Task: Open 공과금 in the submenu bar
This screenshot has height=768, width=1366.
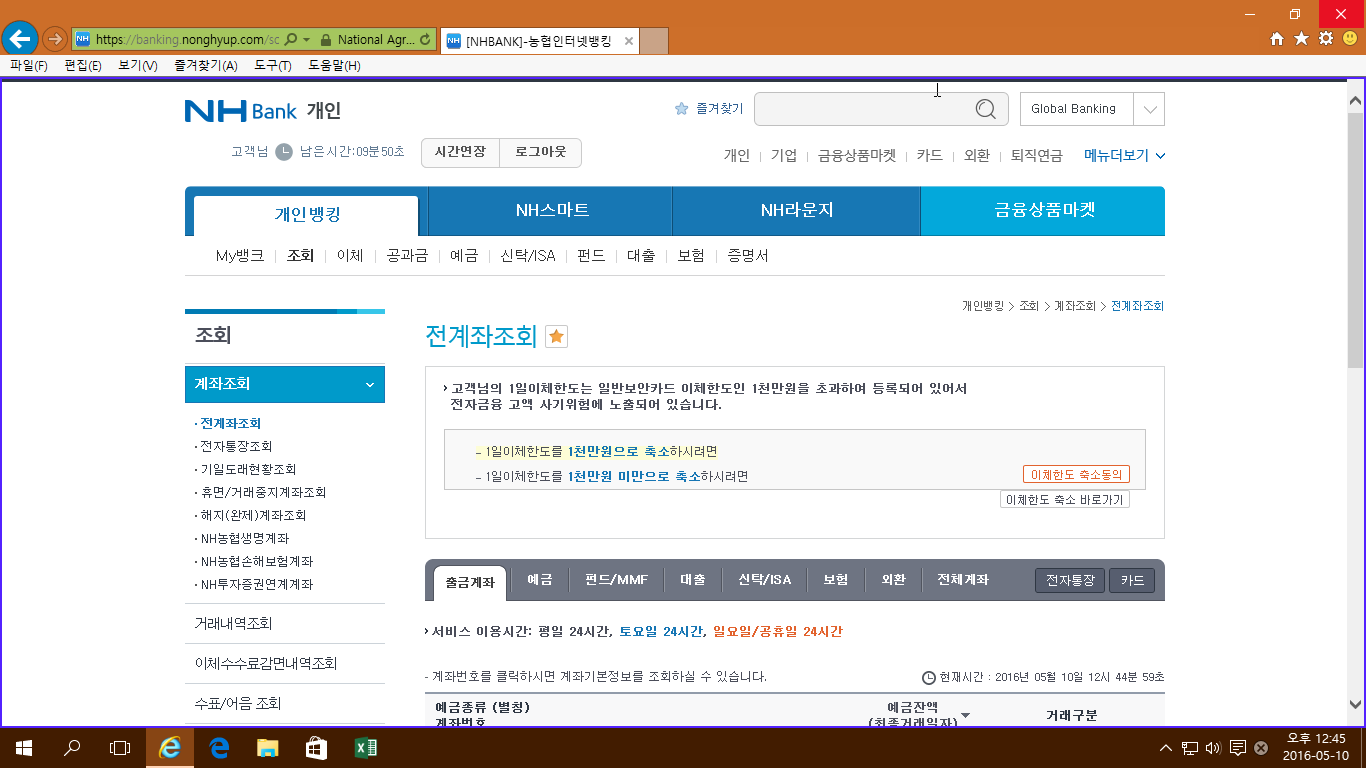Action: coord(407,256)
